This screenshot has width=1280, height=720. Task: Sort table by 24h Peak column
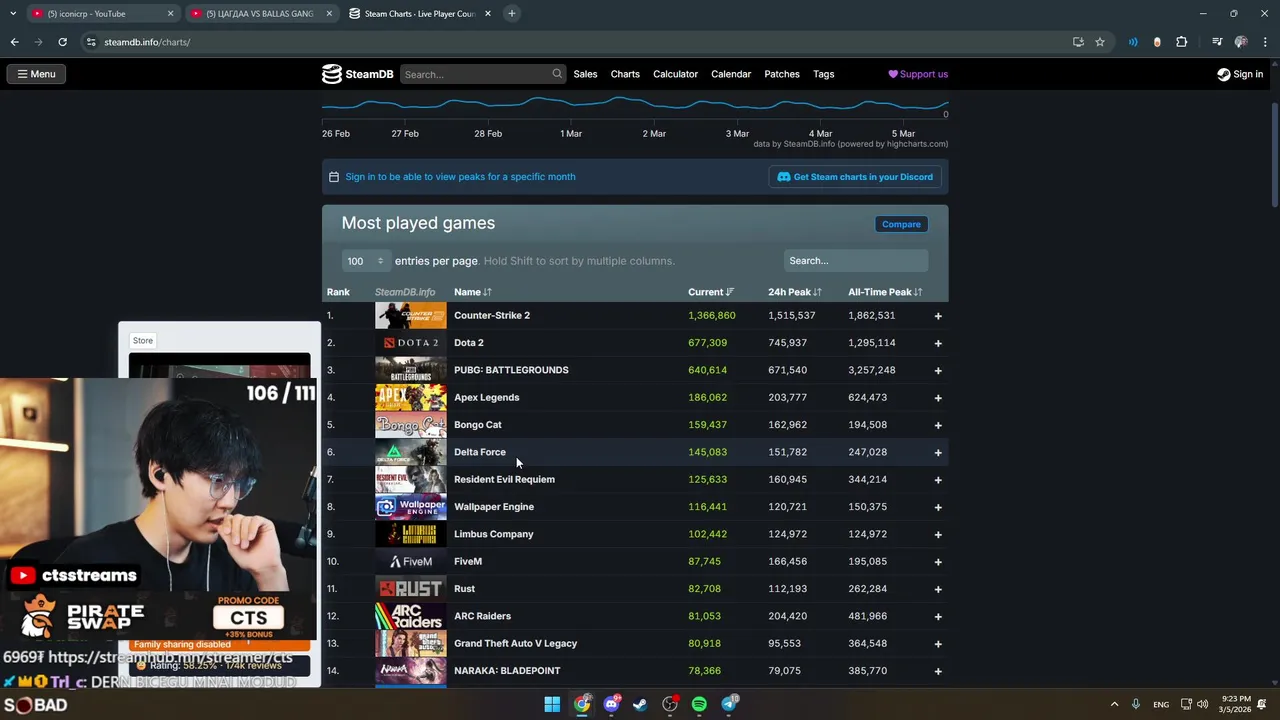(x=795, y=292)
